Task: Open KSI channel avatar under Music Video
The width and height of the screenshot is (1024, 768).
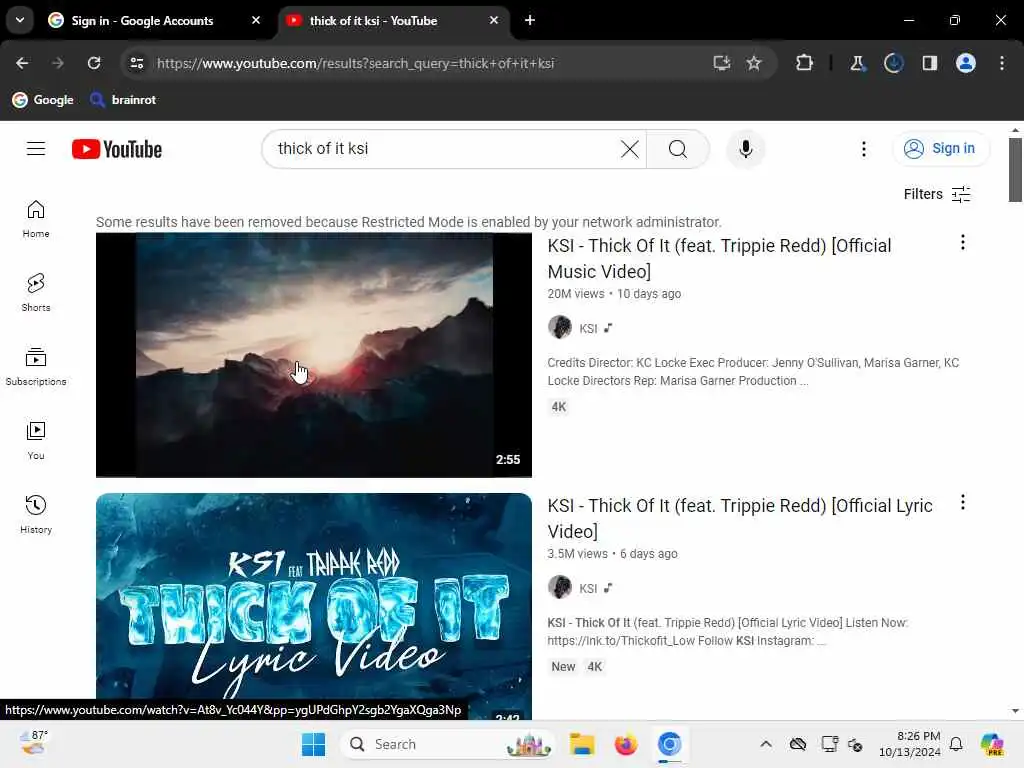Action: [560, 328]
